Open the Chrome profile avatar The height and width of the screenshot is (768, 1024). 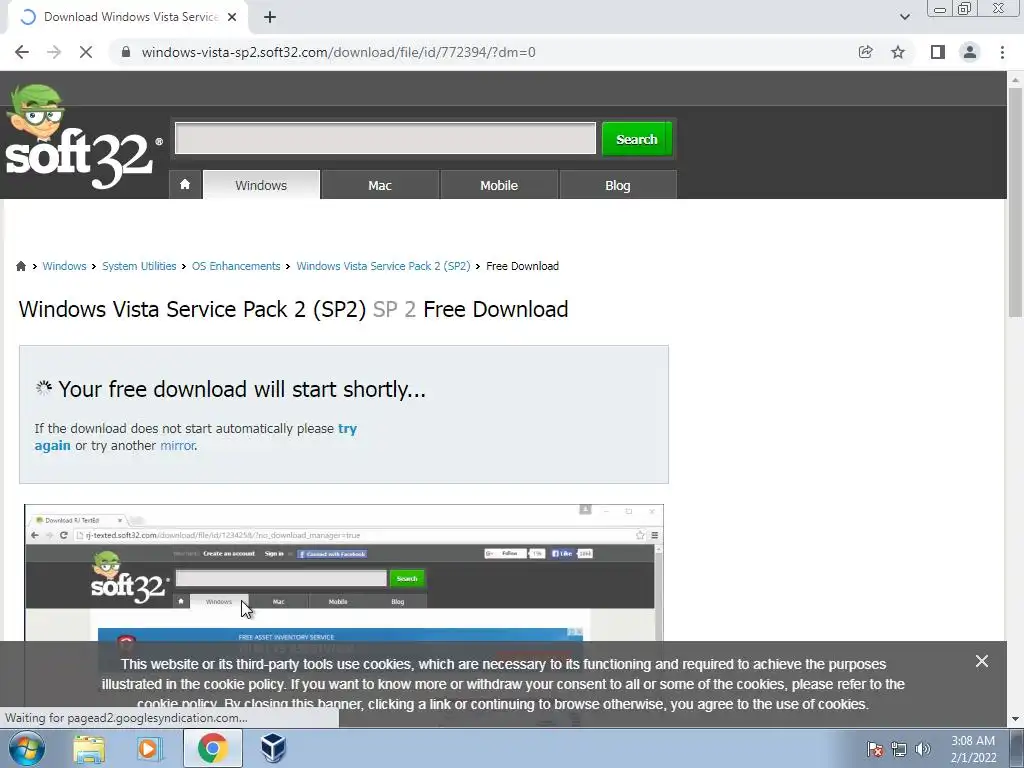tap(970, 52)
